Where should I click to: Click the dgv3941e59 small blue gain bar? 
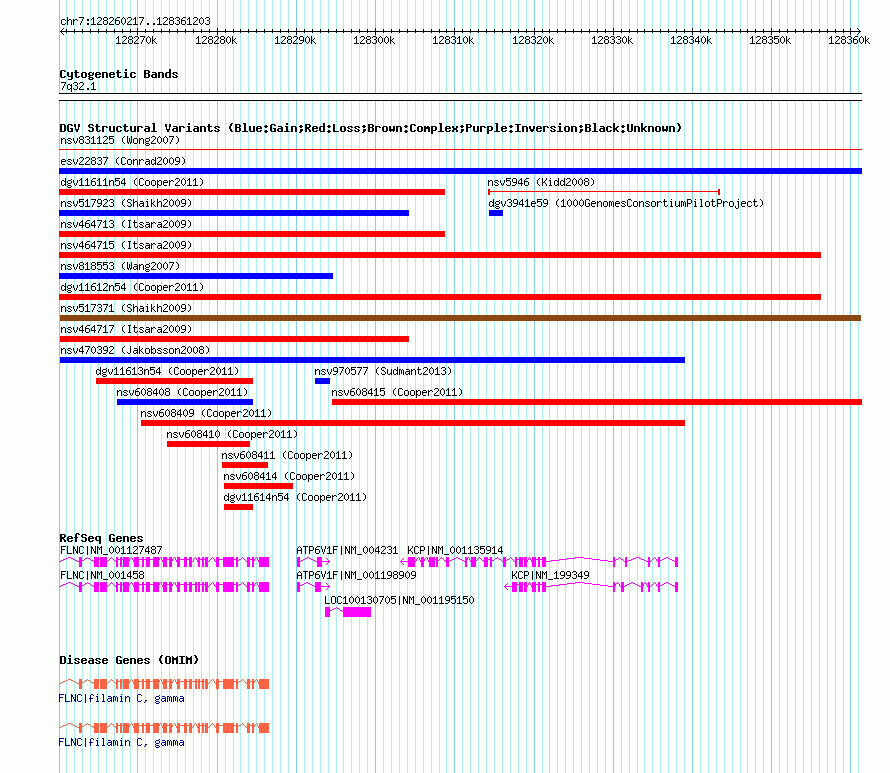[496, 213]
